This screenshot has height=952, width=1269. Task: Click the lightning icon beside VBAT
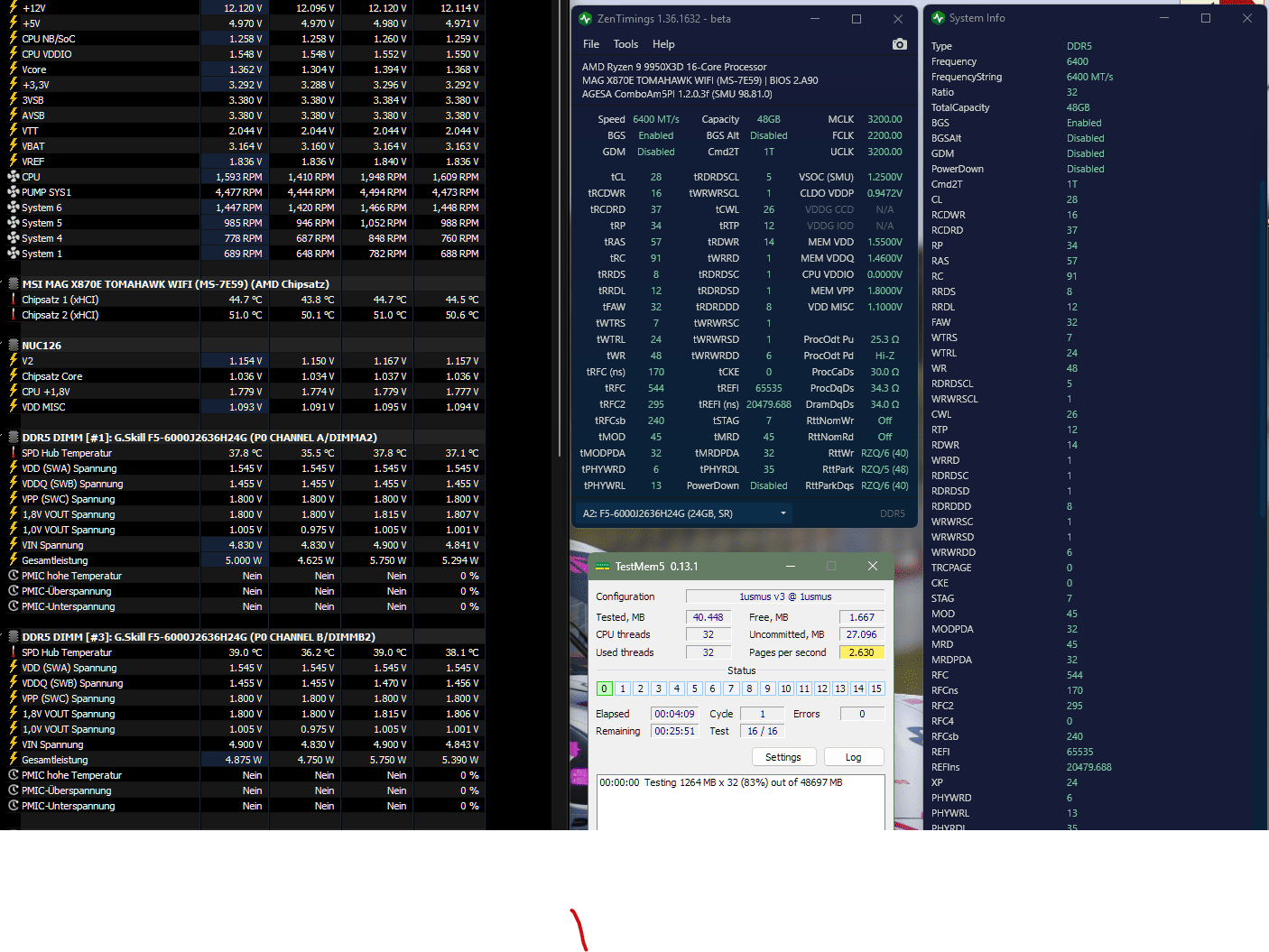pyautogui.click(x=14, y=146)
